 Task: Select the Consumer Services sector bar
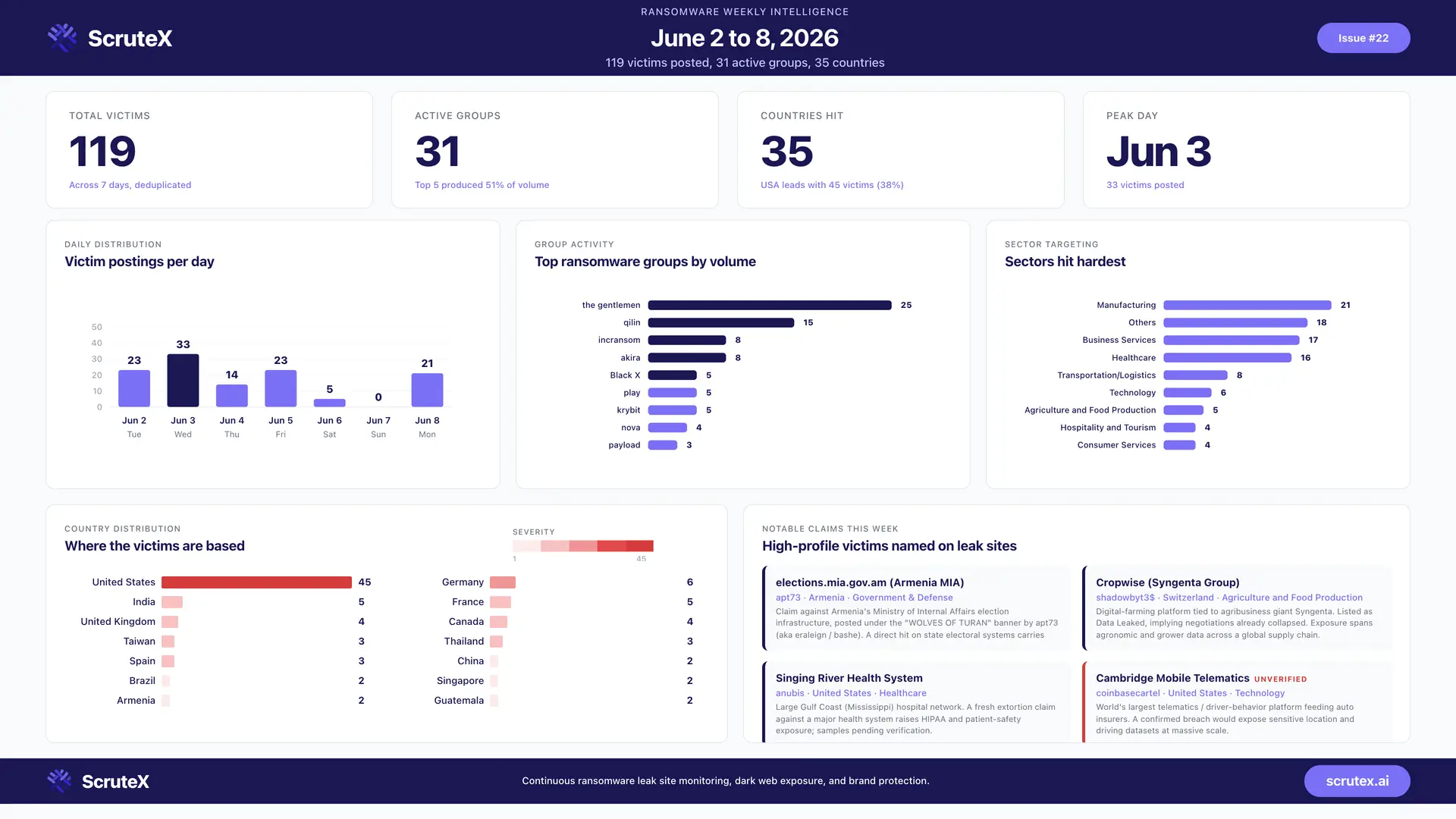pos(1179,445)
